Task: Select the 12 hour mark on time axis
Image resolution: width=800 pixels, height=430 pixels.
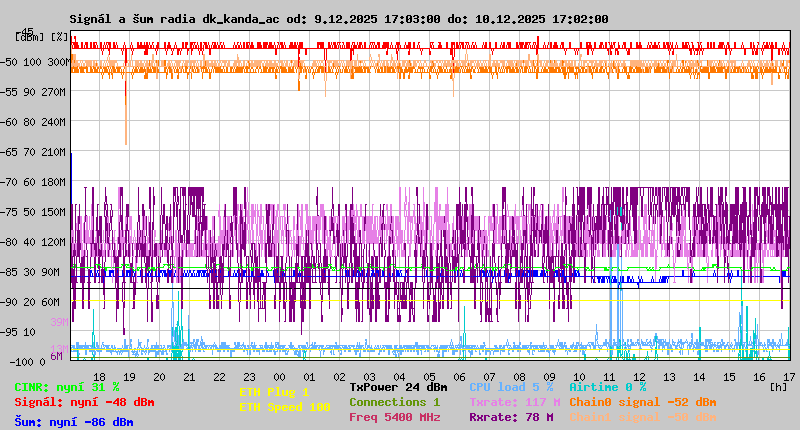Action: point(642,376)
